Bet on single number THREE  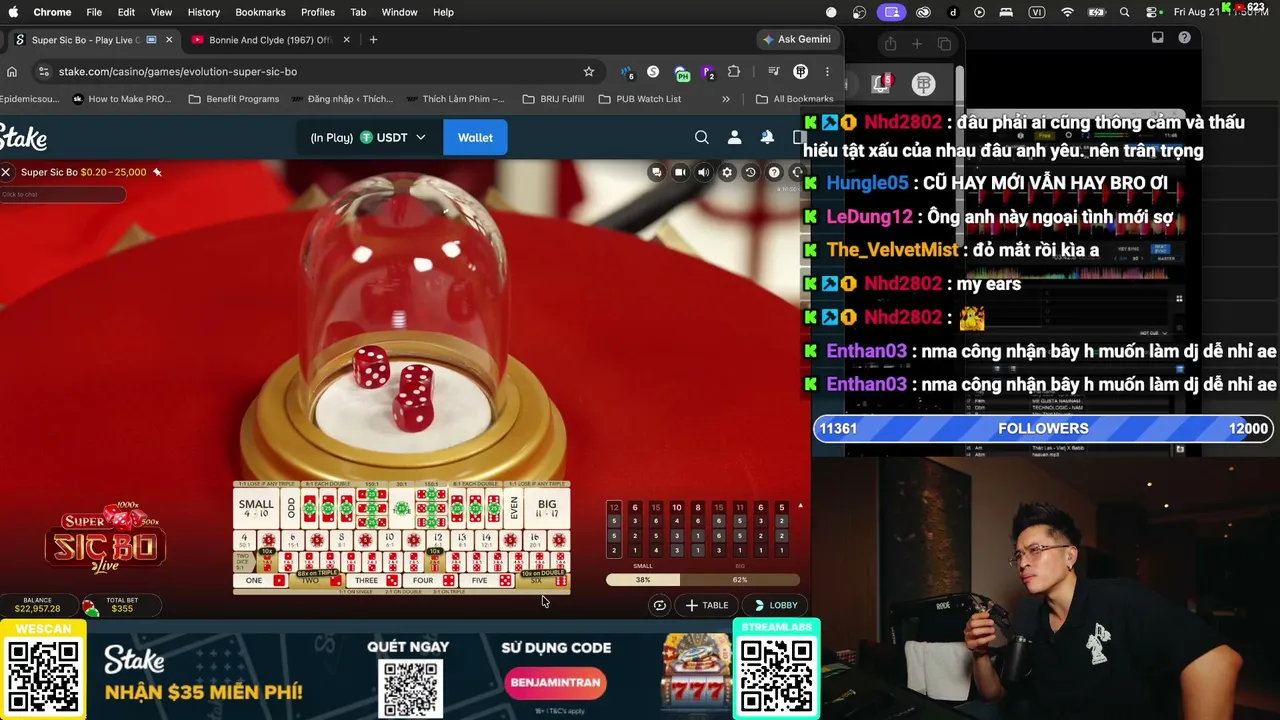(x=375, y=581)
